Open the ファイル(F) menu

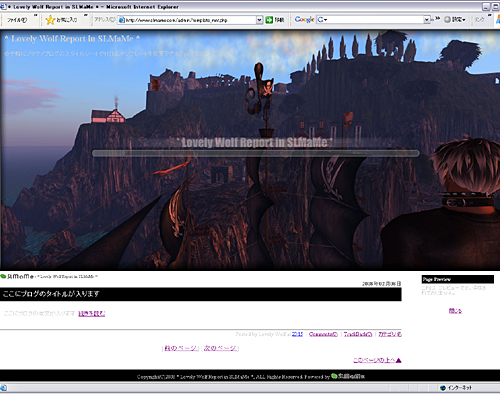[x=17, y=20]
